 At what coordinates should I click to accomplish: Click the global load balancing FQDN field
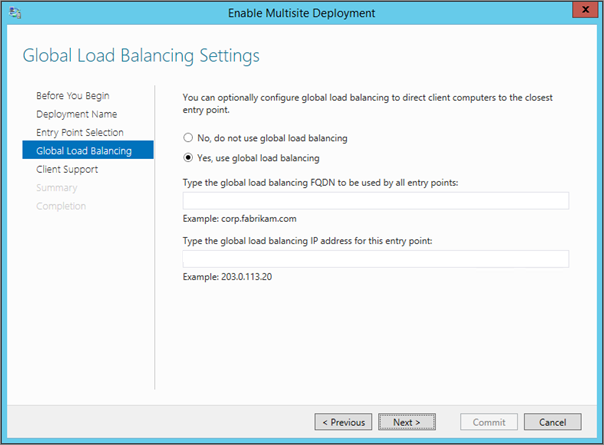[376, 201]
